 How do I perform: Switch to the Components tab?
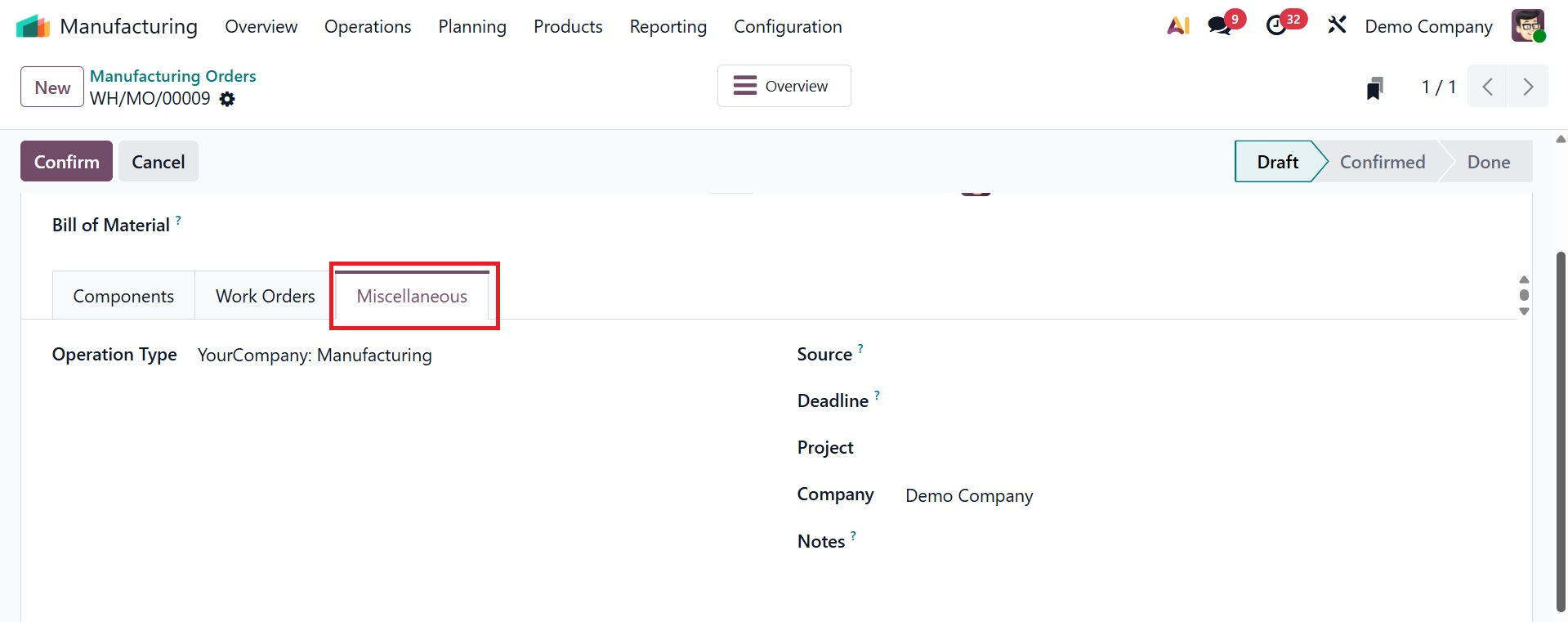(x=123, y=296)
